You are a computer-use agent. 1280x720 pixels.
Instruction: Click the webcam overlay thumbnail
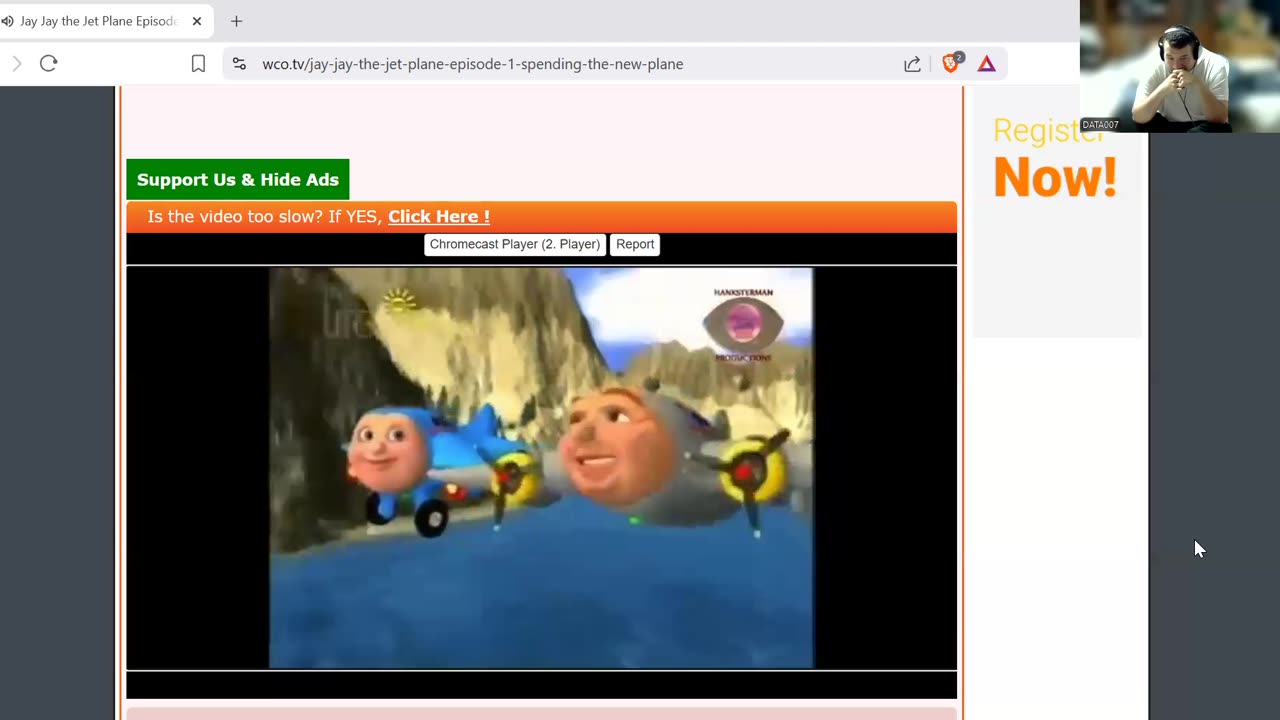(1180, 66)
